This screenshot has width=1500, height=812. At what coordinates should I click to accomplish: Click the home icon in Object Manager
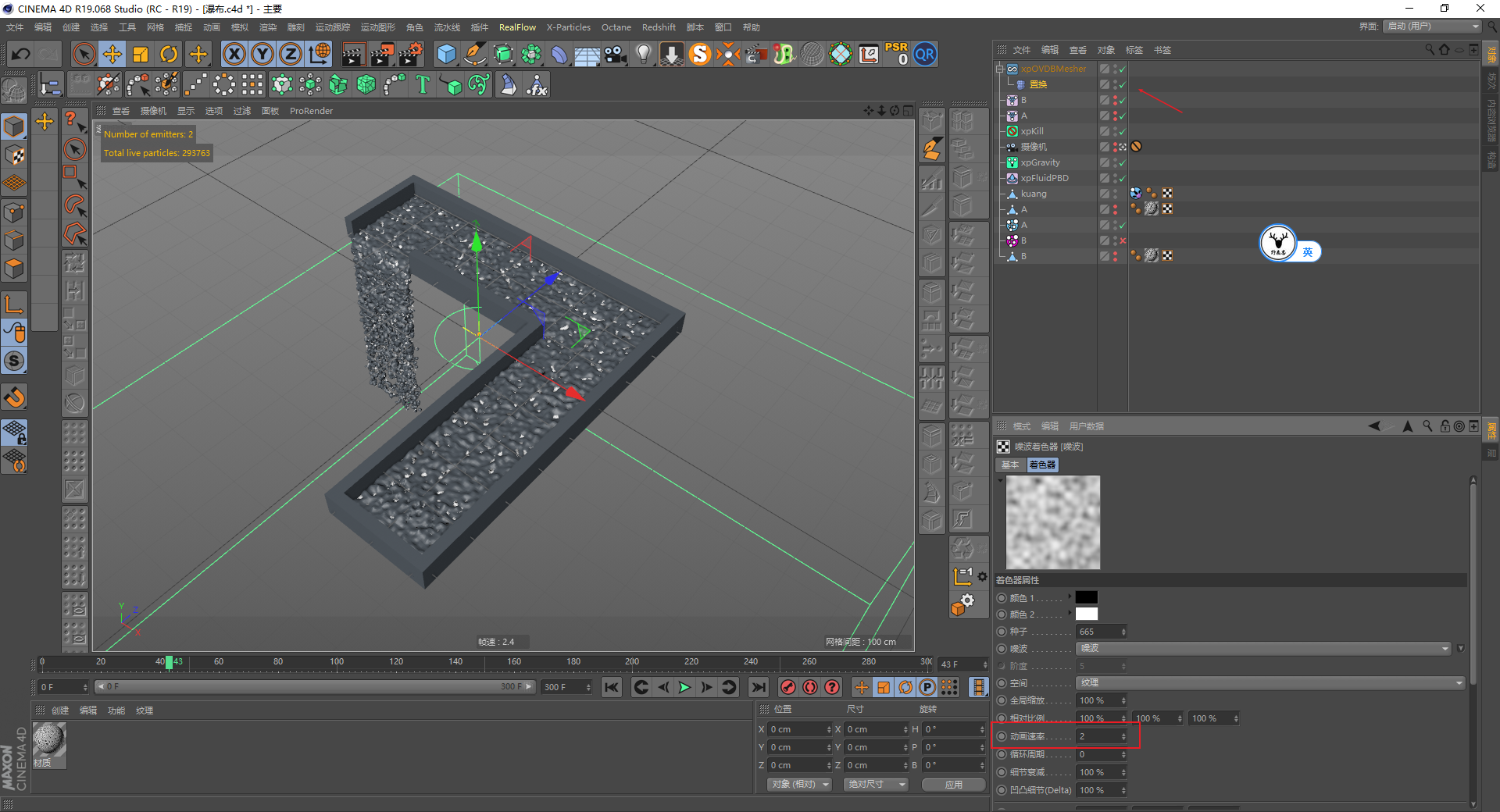tap(1444, 49)
